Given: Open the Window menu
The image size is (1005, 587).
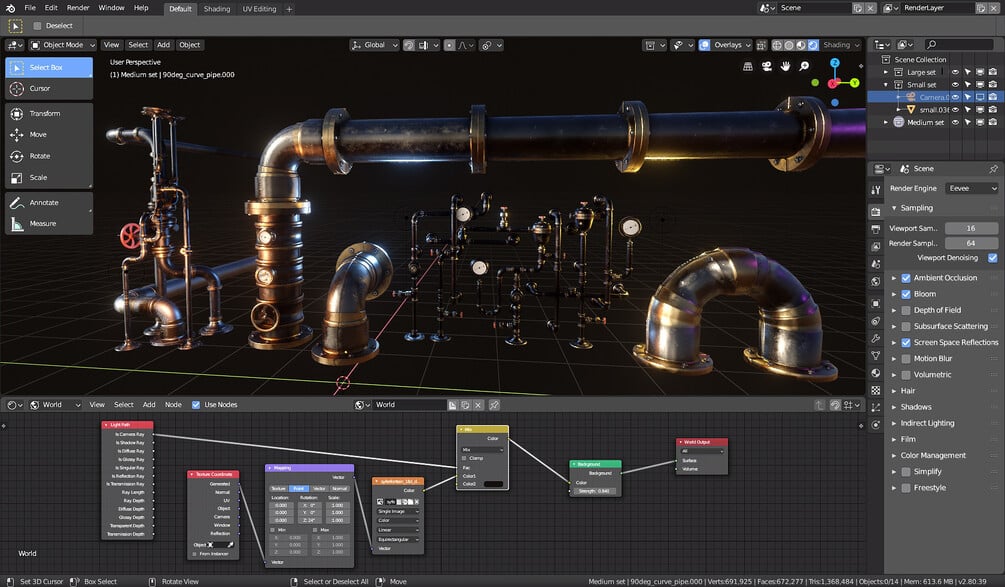Looking at the screenshot, I should [x=112, y=8].
